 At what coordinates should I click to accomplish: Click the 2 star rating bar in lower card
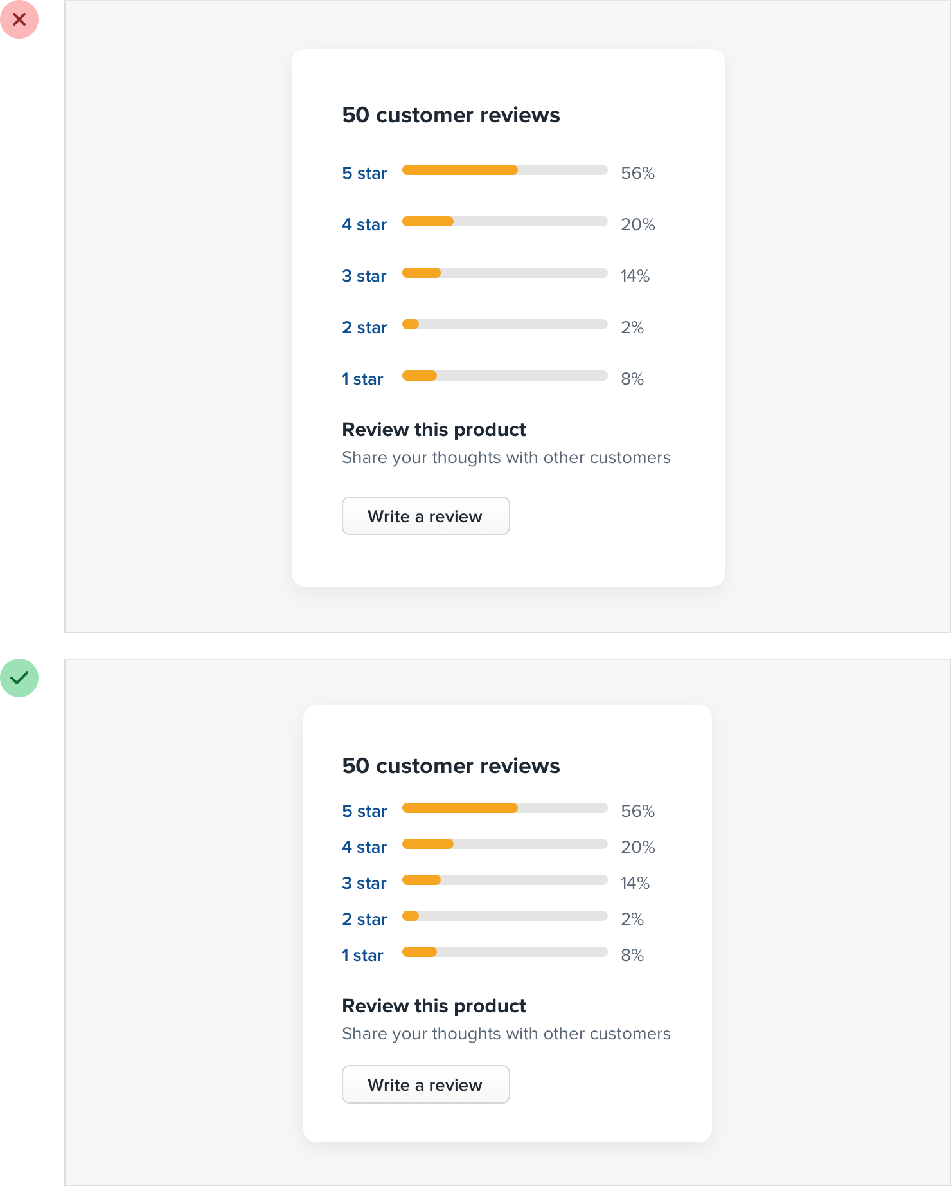tap(504, 916)
